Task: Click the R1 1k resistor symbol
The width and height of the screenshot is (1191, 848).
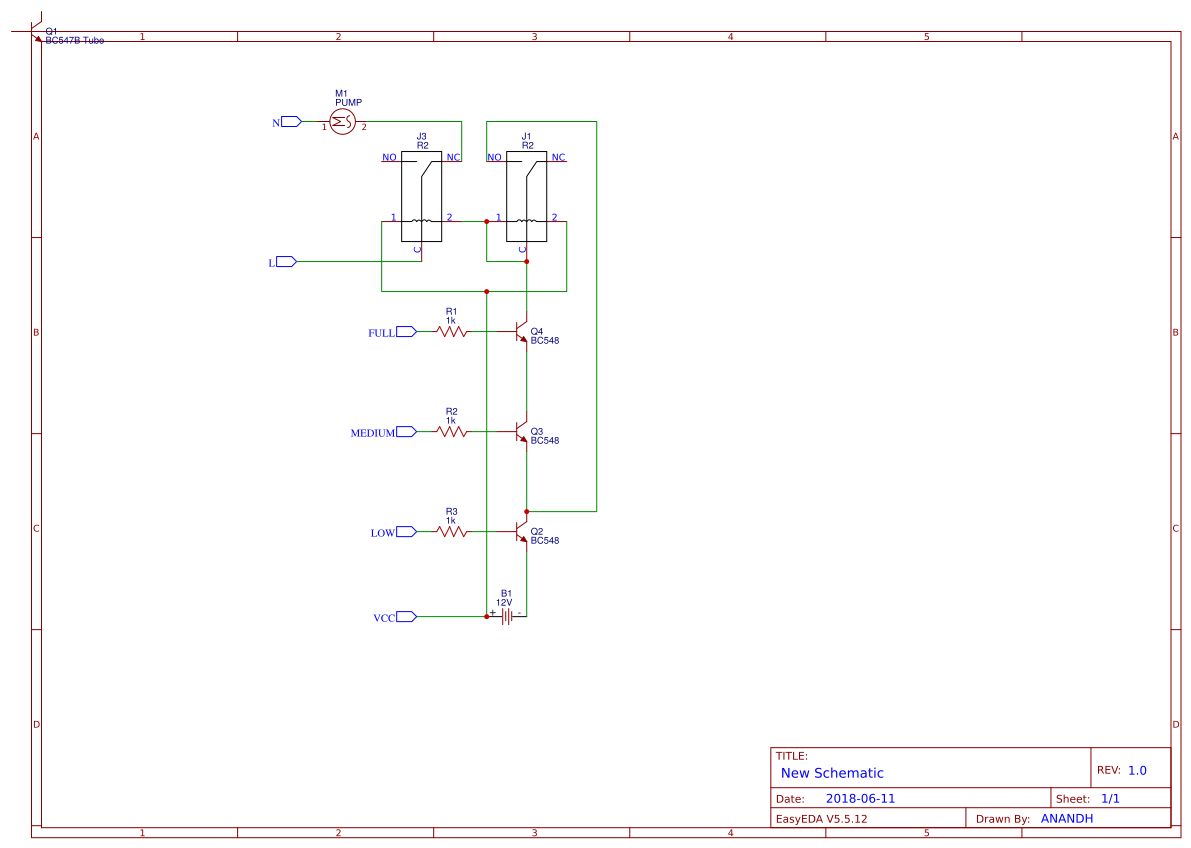Action: click(x=452, y=331)
